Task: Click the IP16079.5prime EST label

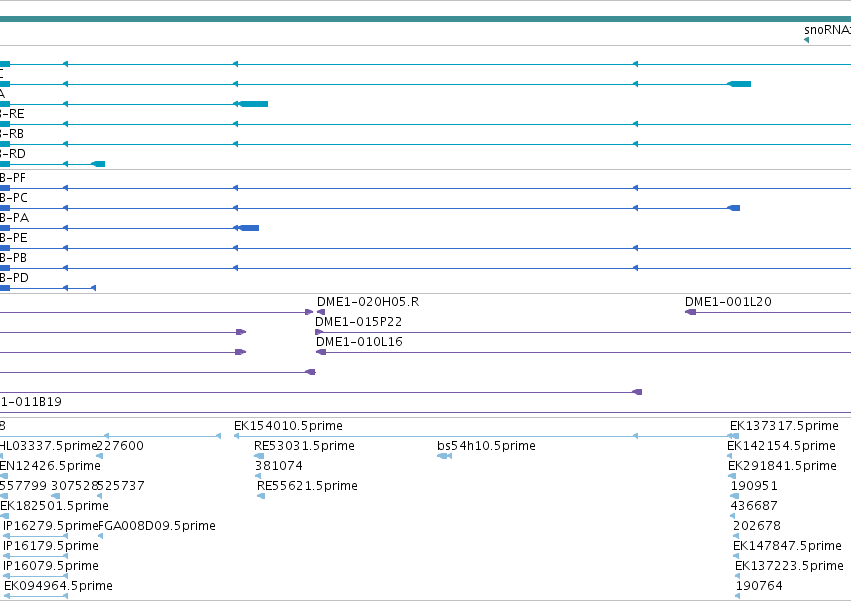Action: tap(51, 566)
